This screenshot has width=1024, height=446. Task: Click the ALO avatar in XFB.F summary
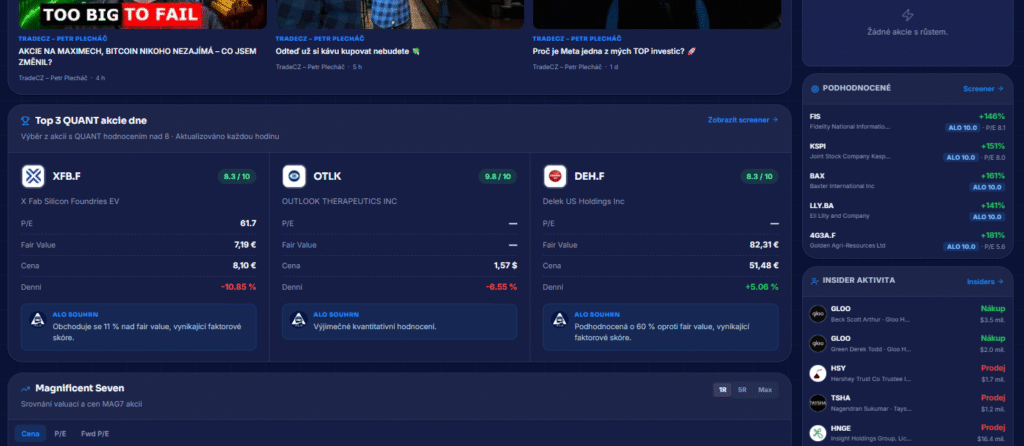coord(38,319)
